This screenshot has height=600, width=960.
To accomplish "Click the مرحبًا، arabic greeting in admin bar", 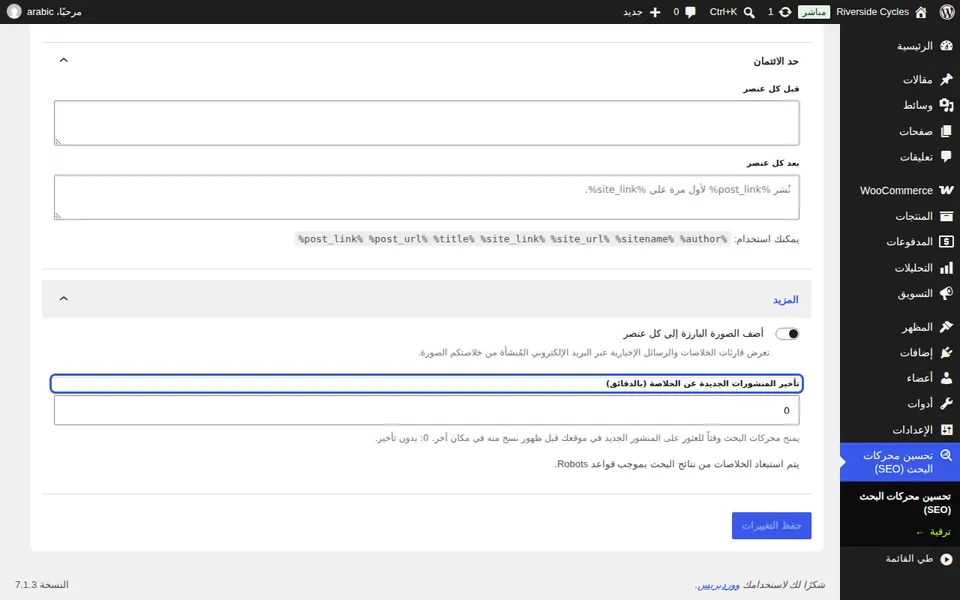I will (x=54, y=12).
